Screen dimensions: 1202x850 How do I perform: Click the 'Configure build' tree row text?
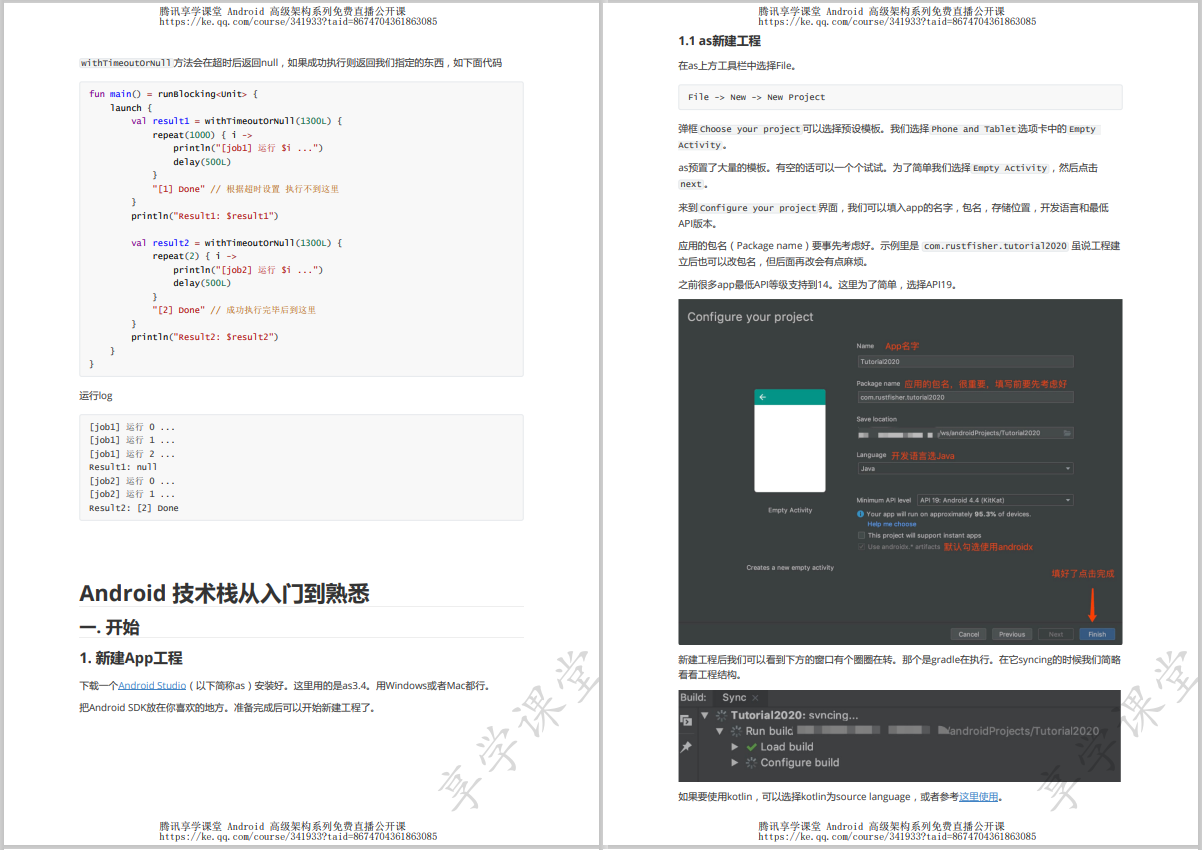[x=800, y=763]
